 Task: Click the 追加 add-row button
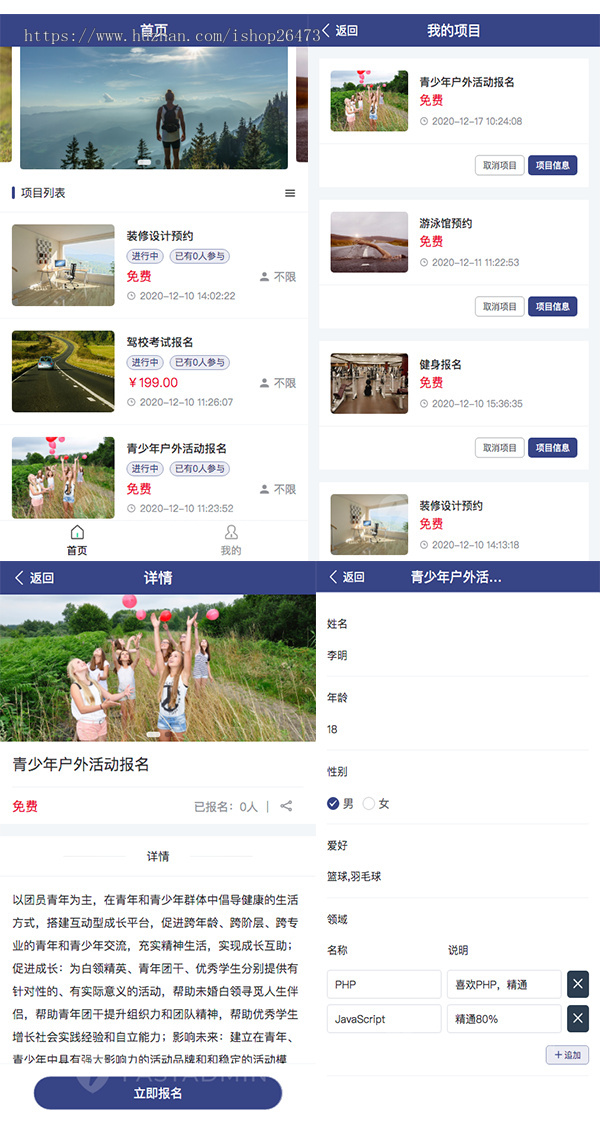[567, 1055]
